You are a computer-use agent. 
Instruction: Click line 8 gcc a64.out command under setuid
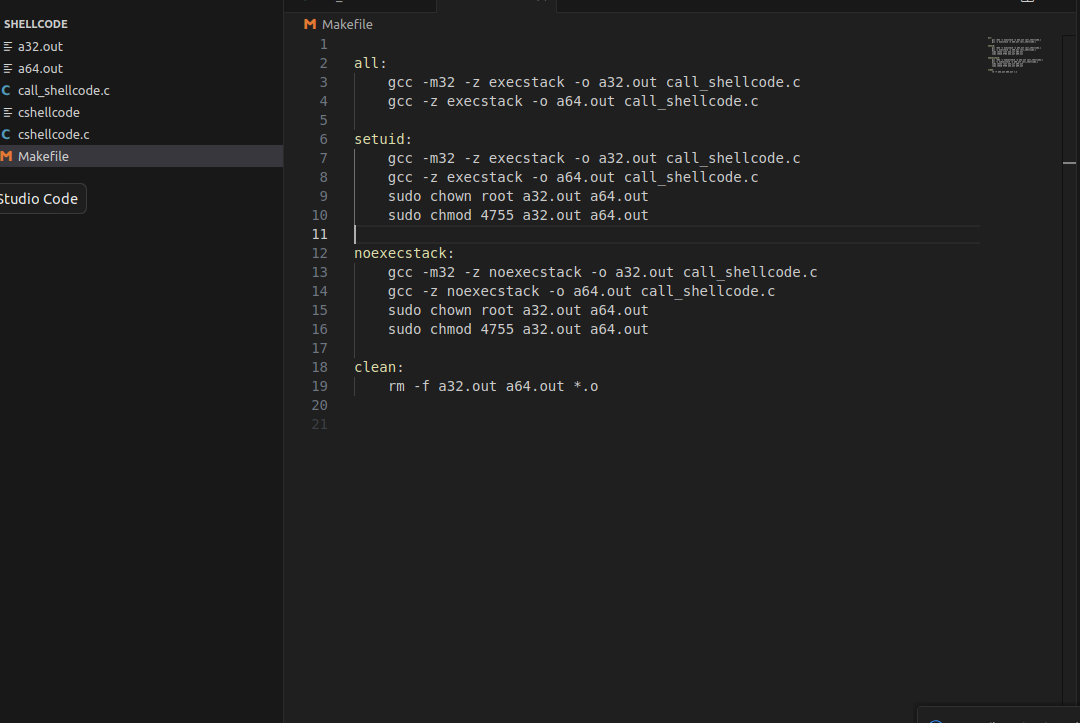[x=573, y=178]
